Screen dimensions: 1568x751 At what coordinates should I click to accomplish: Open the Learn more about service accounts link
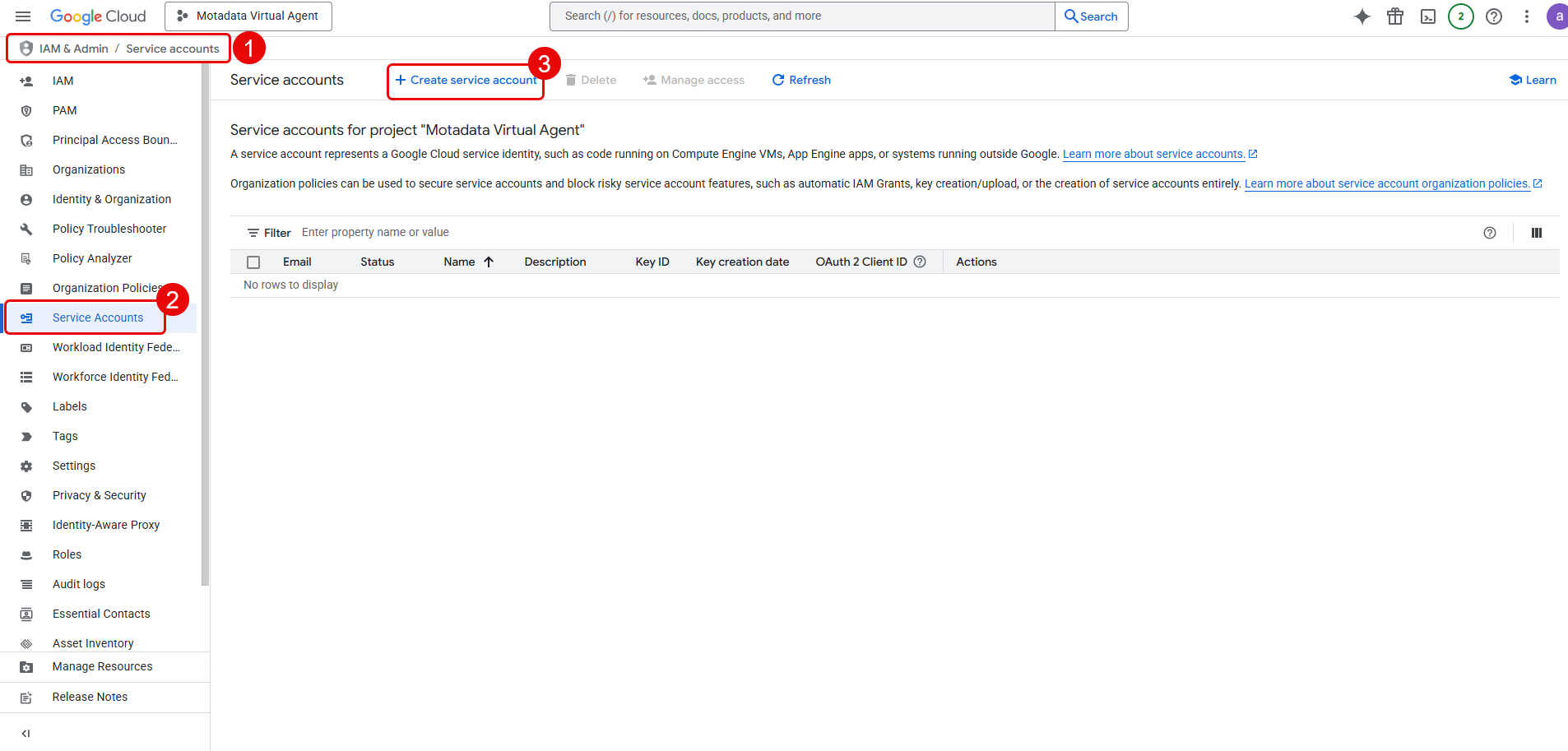pos(1153,154)
